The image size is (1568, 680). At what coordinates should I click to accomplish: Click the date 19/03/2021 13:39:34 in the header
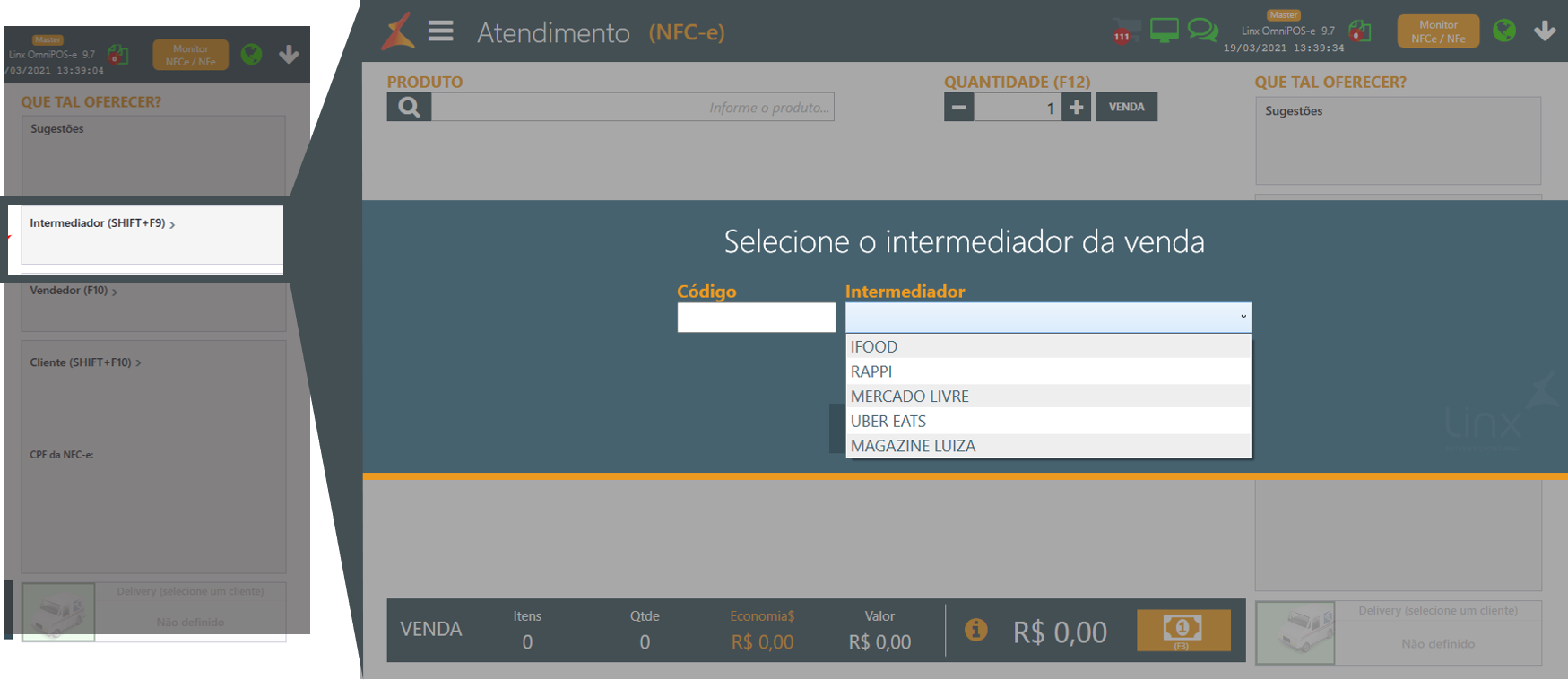point(1284,48)
